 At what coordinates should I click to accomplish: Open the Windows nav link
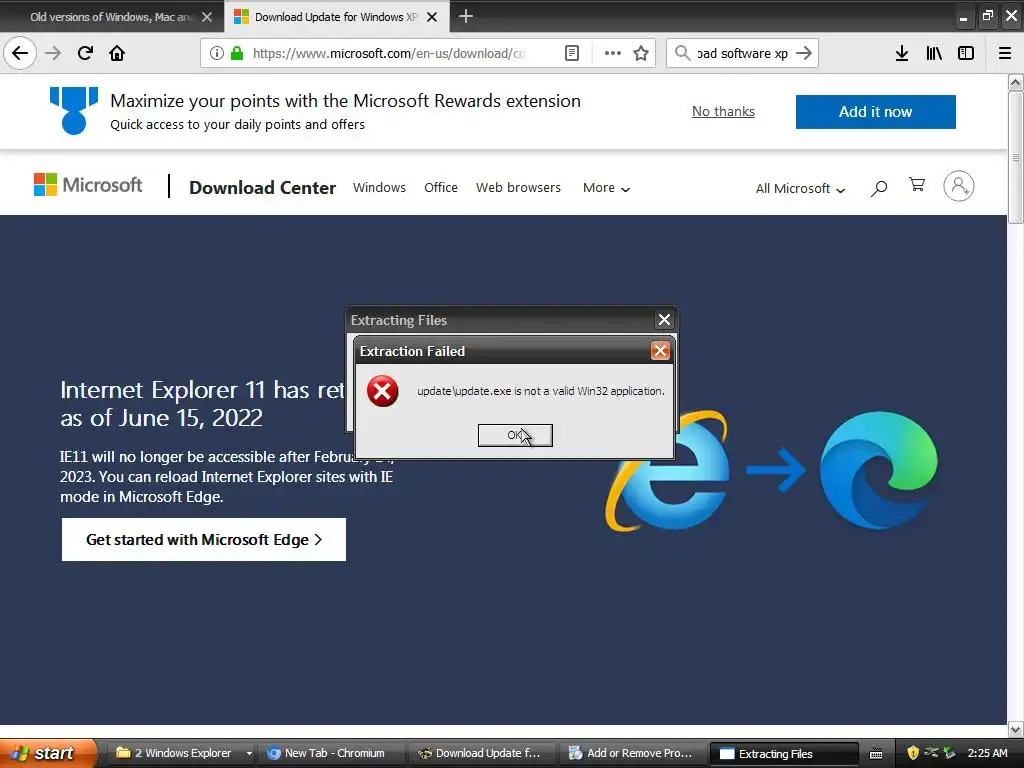[x=379, y=187]
